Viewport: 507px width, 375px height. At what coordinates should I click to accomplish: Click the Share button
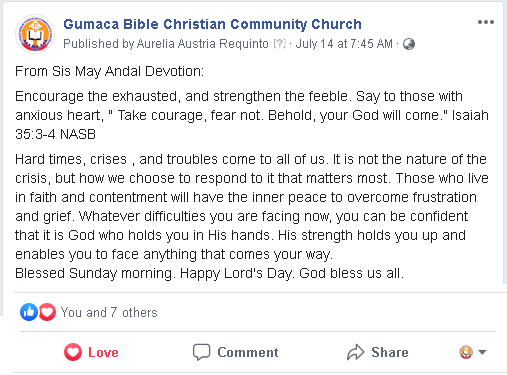pos(377,352)
